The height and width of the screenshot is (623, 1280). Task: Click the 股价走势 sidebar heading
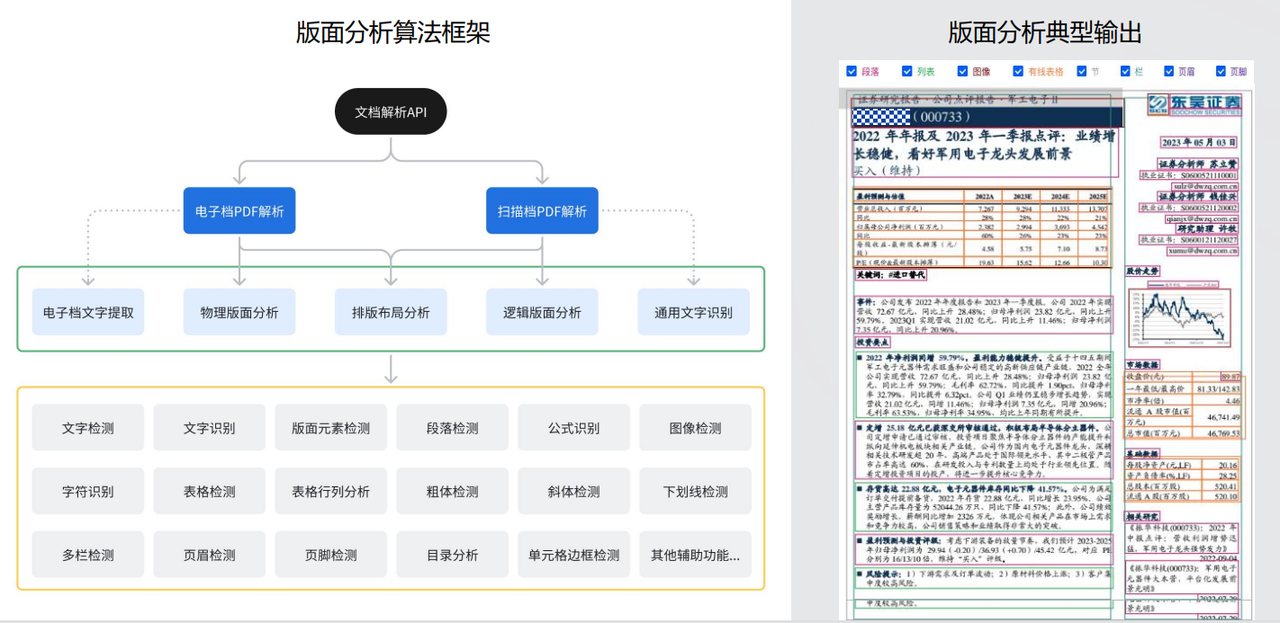[1142, 270]
